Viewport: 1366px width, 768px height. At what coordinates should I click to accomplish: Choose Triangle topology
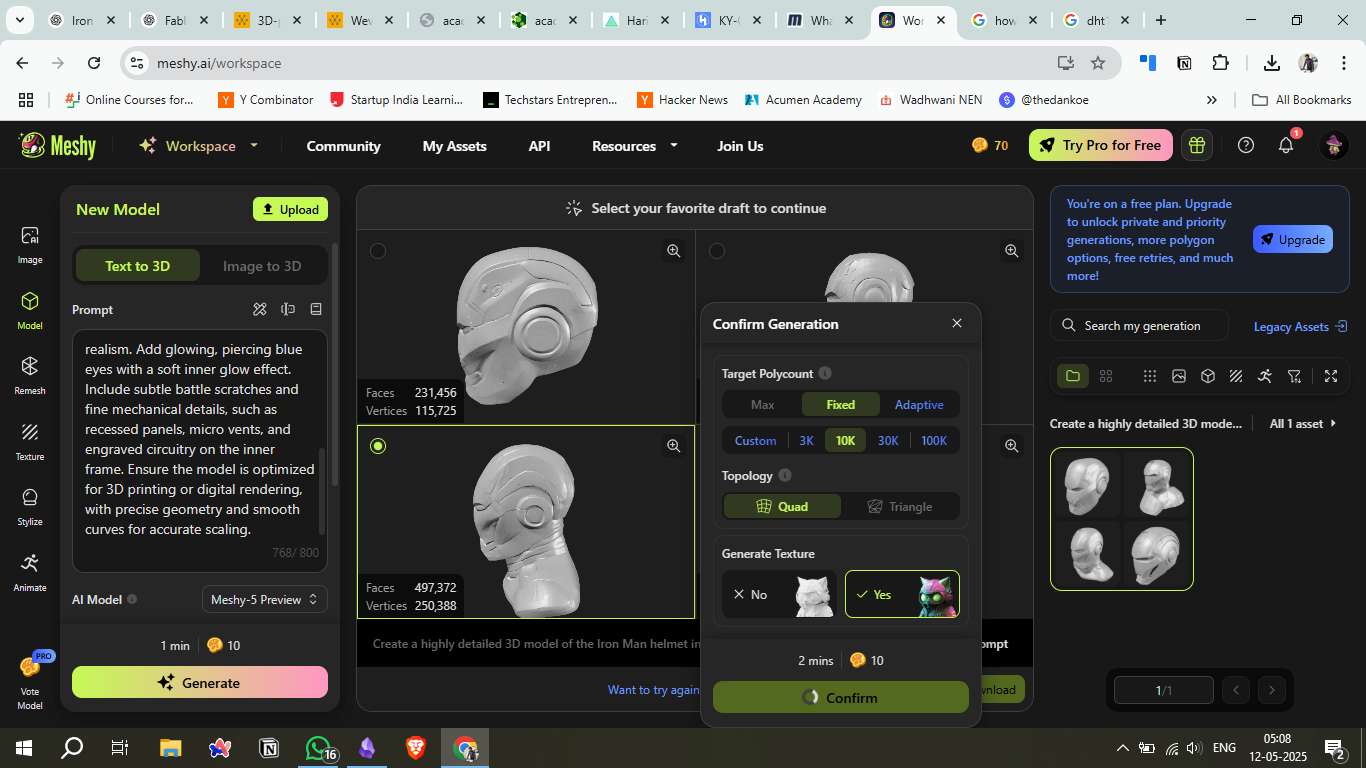(899, 506)
